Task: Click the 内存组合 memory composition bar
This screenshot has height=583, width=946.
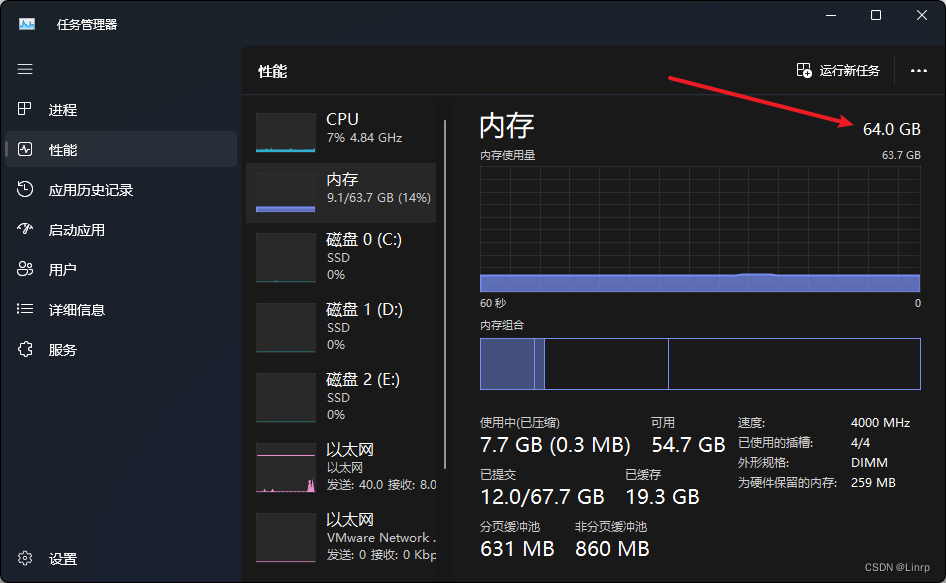Action: point(700,364)
